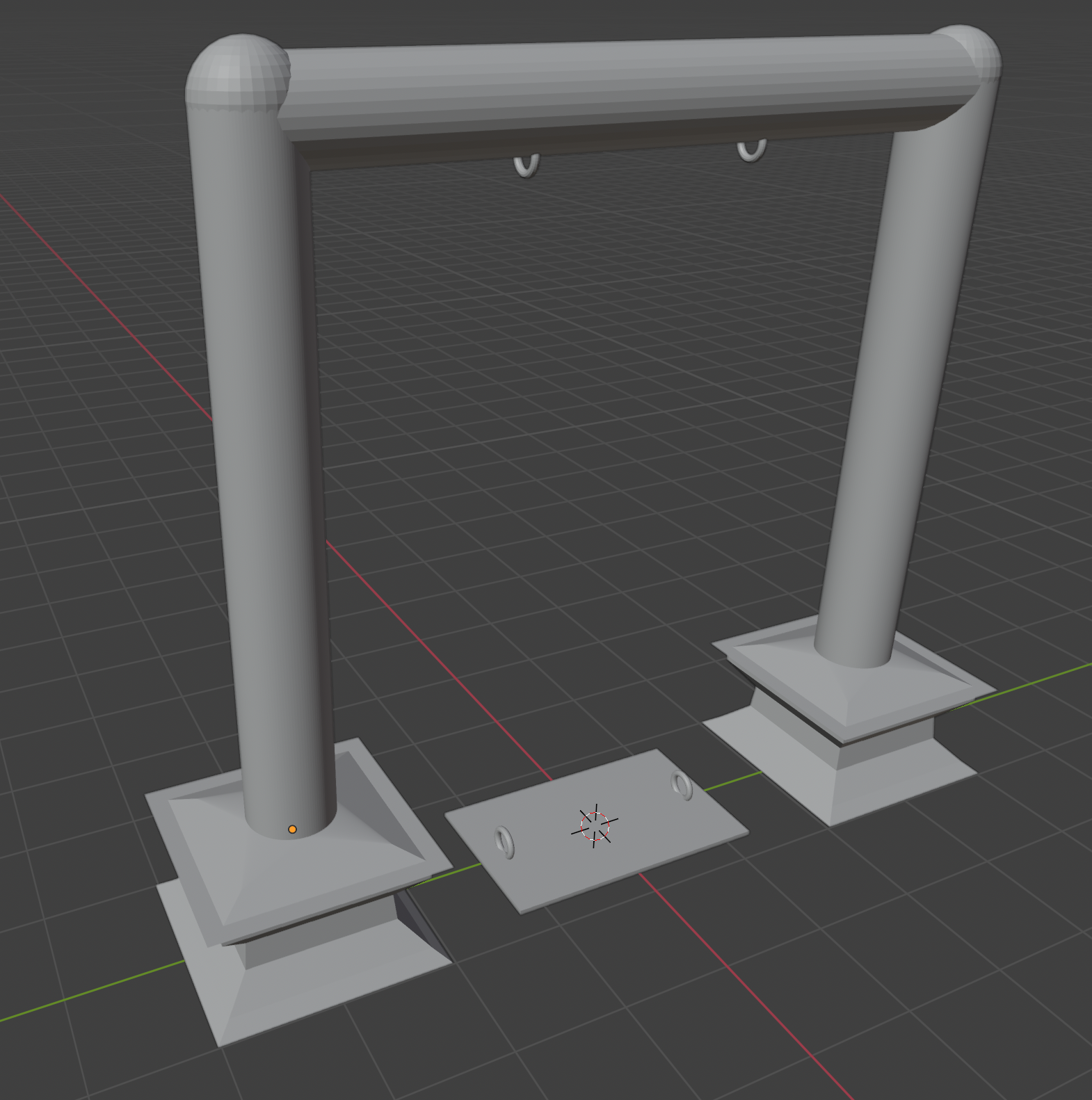Click the left ring on the ground plate
Screen dimensions: 1092x1100
[x=505, y=841]
